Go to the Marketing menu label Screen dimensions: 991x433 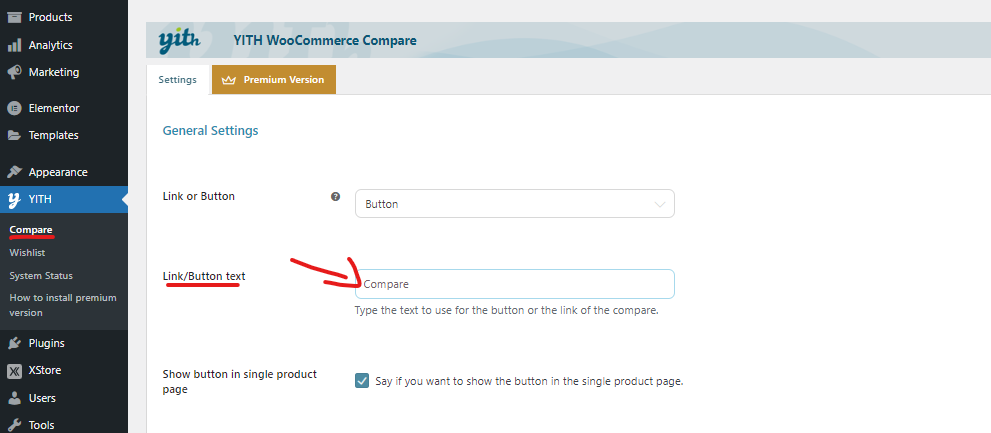click(54, 72)
